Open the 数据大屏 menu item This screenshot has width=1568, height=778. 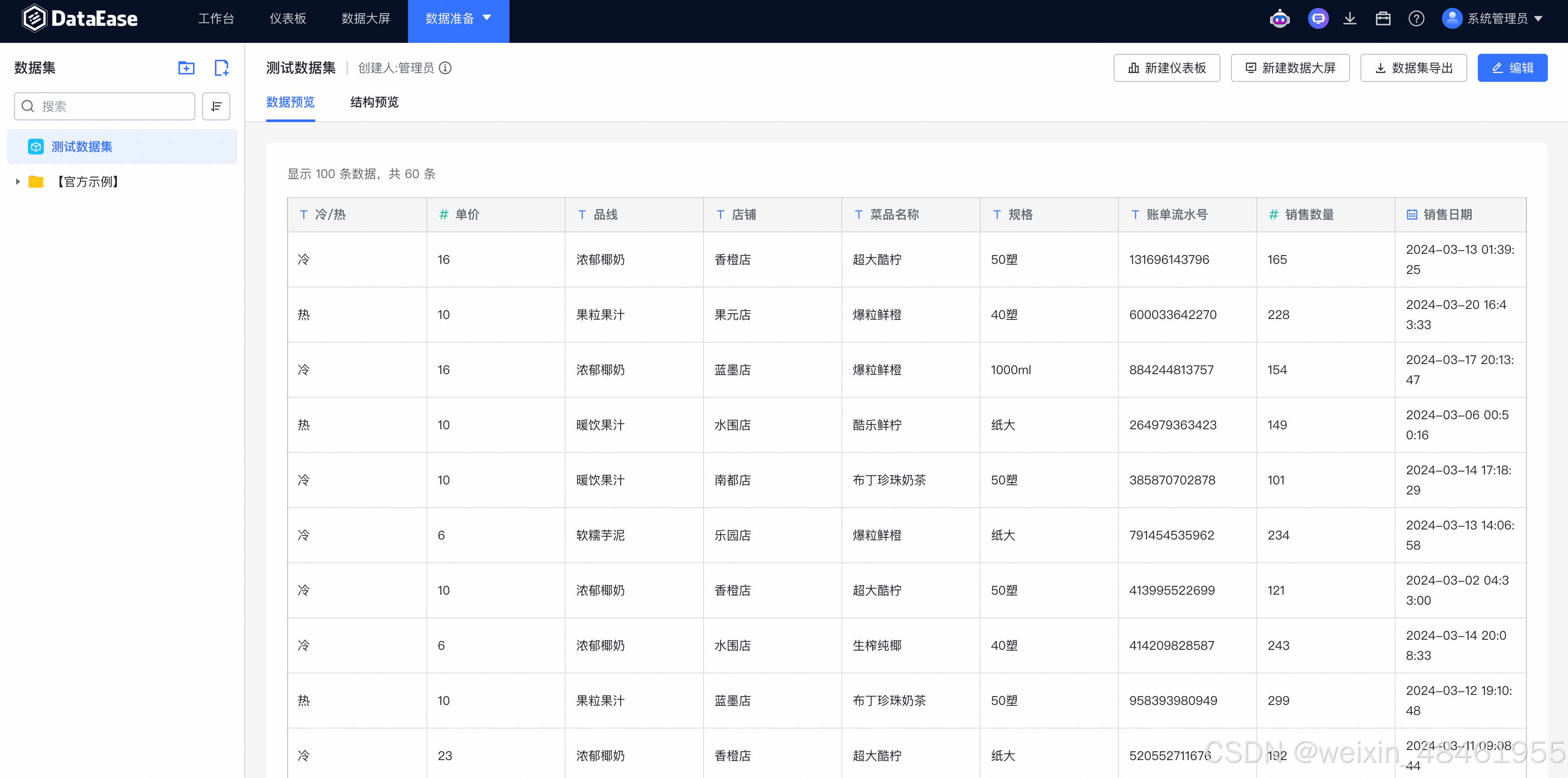click(x=365, y=19)
